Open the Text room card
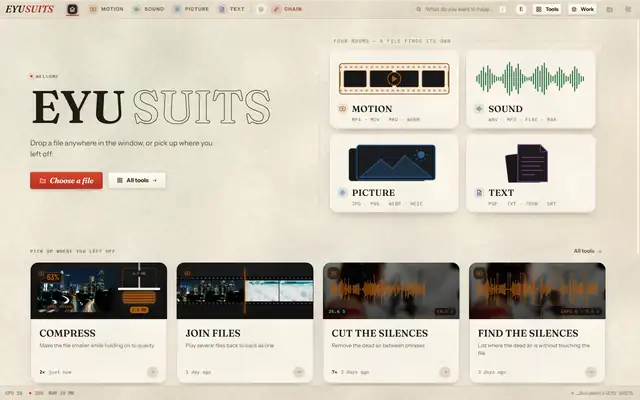 click(531, 173)
